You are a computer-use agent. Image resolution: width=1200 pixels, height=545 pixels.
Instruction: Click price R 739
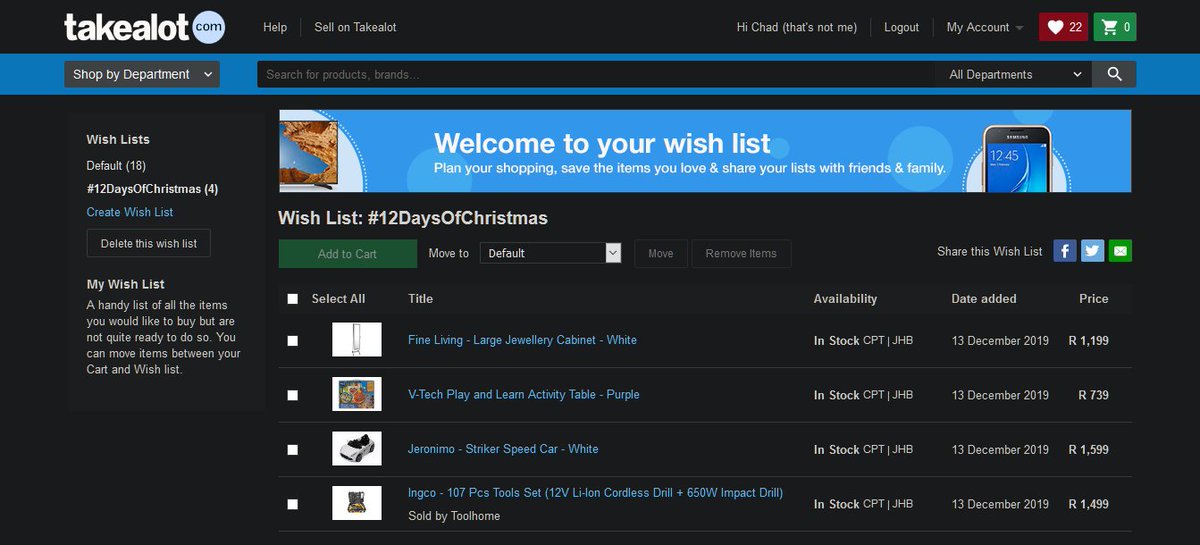pos(1093,395)
